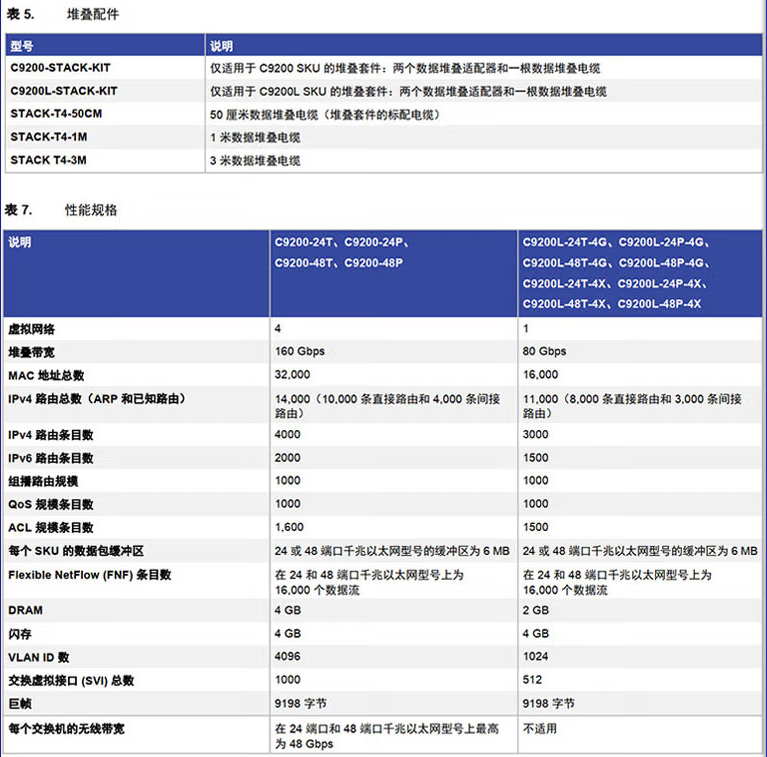Select the '2000' IPv6 route entries value
The width and height of the screenshot is (767, 757).
[287, 458]
